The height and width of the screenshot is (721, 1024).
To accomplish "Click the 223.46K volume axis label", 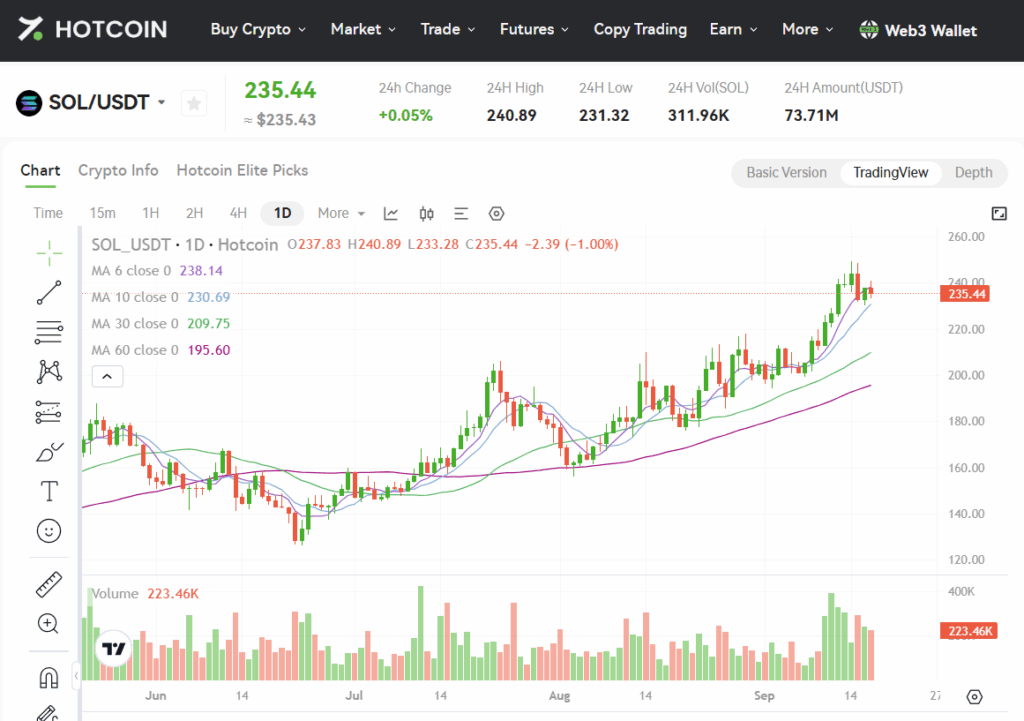I will tap(968, 631).
